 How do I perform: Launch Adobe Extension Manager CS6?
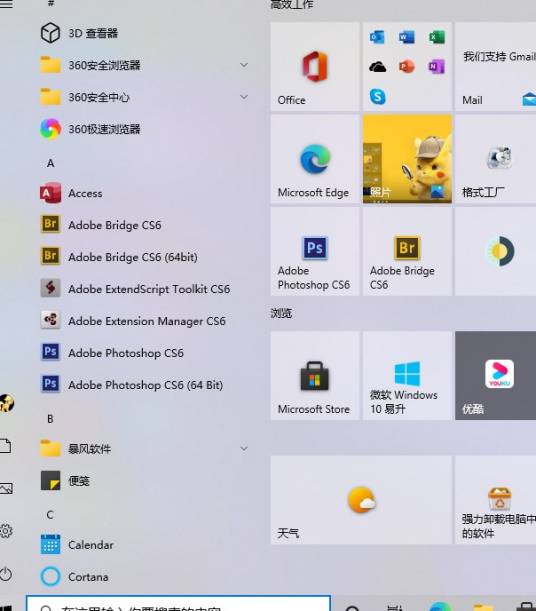click(145, 321)
